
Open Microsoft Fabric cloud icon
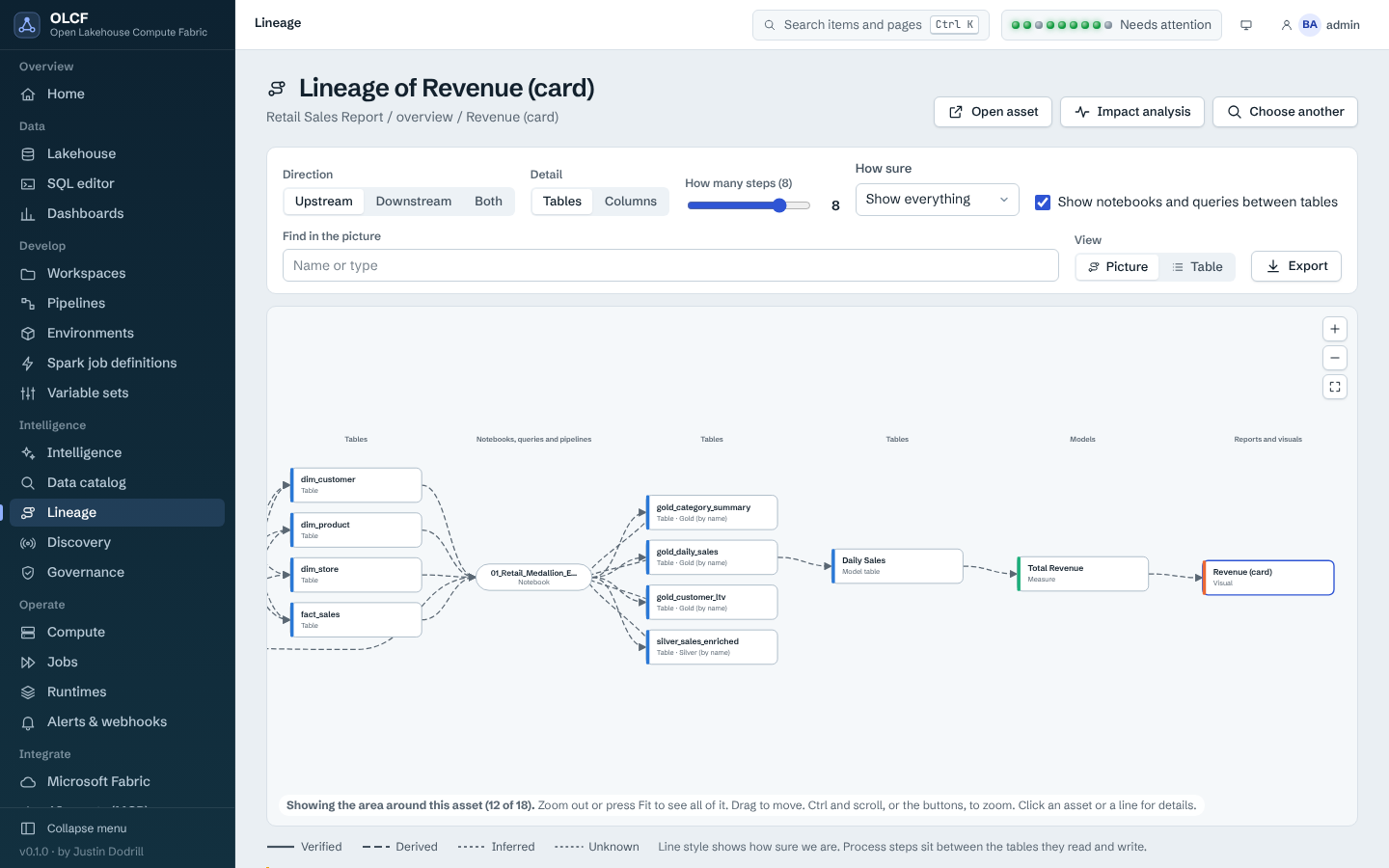point(28,781)
